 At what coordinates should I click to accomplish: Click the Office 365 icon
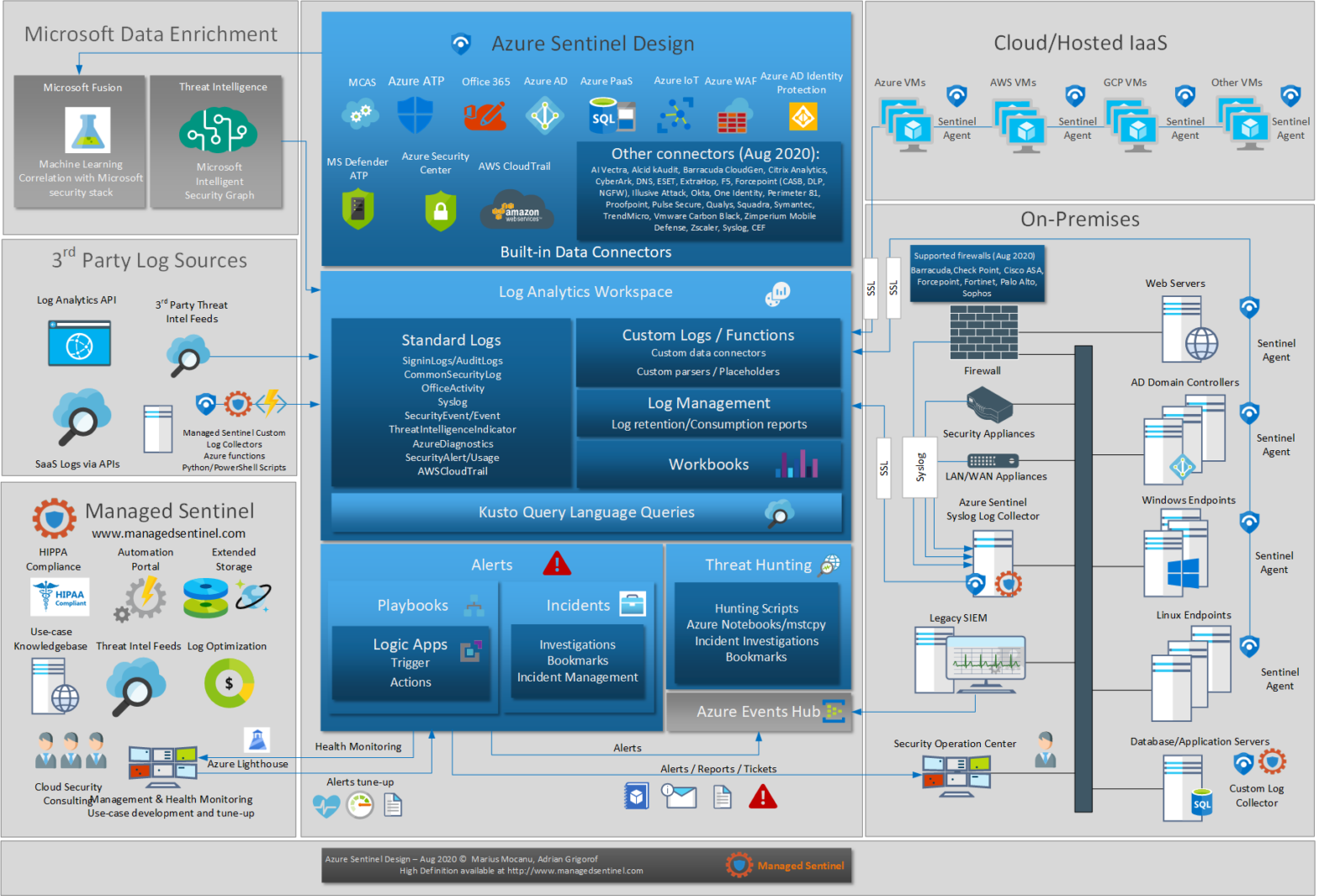(x=485, y=115)
